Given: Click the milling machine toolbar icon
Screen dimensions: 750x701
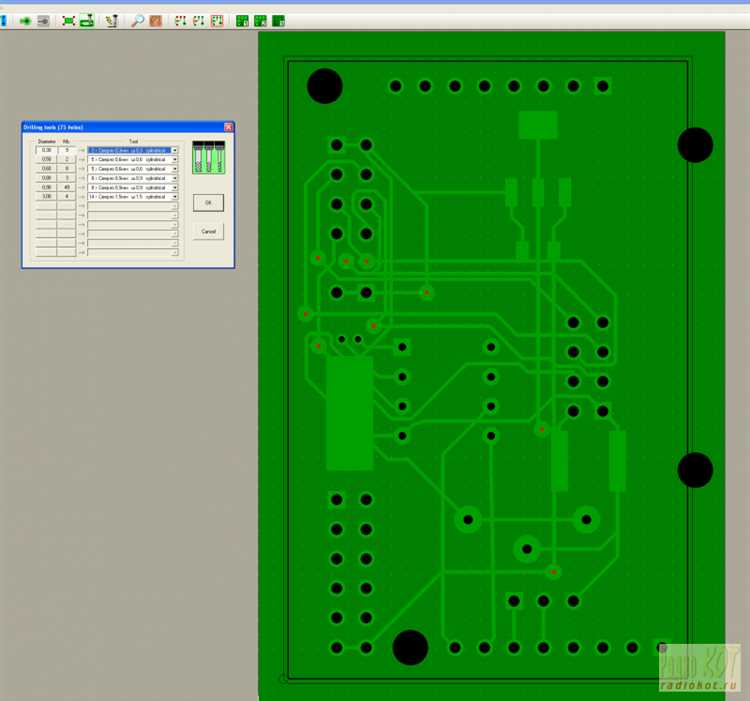Looking at the screenshot, I should (x=87, y=21).
